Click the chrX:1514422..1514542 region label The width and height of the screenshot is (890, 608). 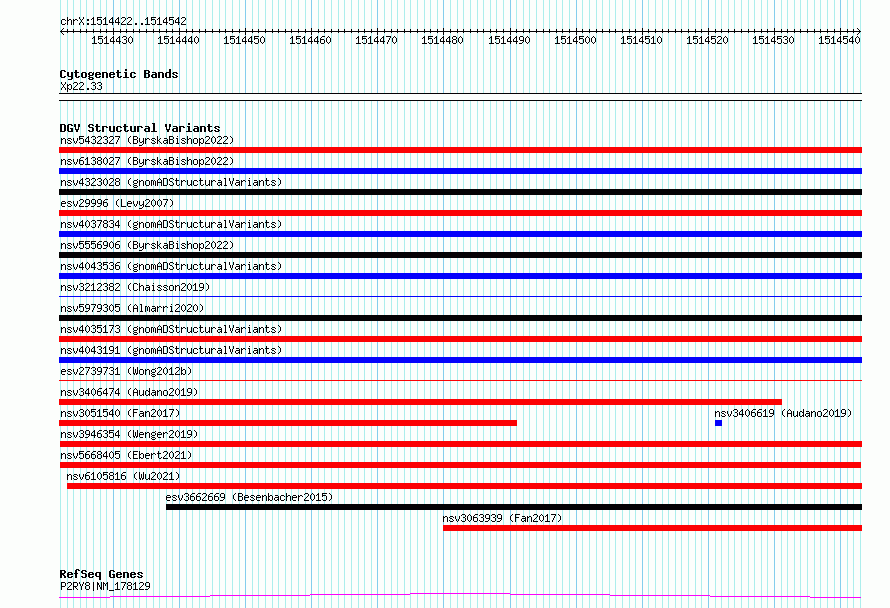[123, 21]
